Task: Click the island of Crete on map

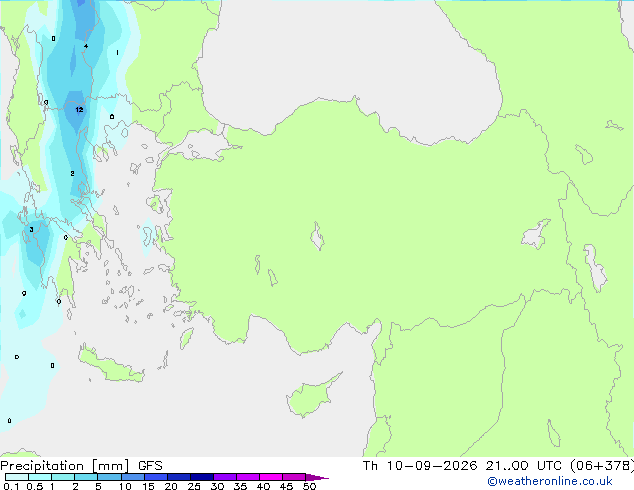Action: pyautogui.click(x=111, y=364)
